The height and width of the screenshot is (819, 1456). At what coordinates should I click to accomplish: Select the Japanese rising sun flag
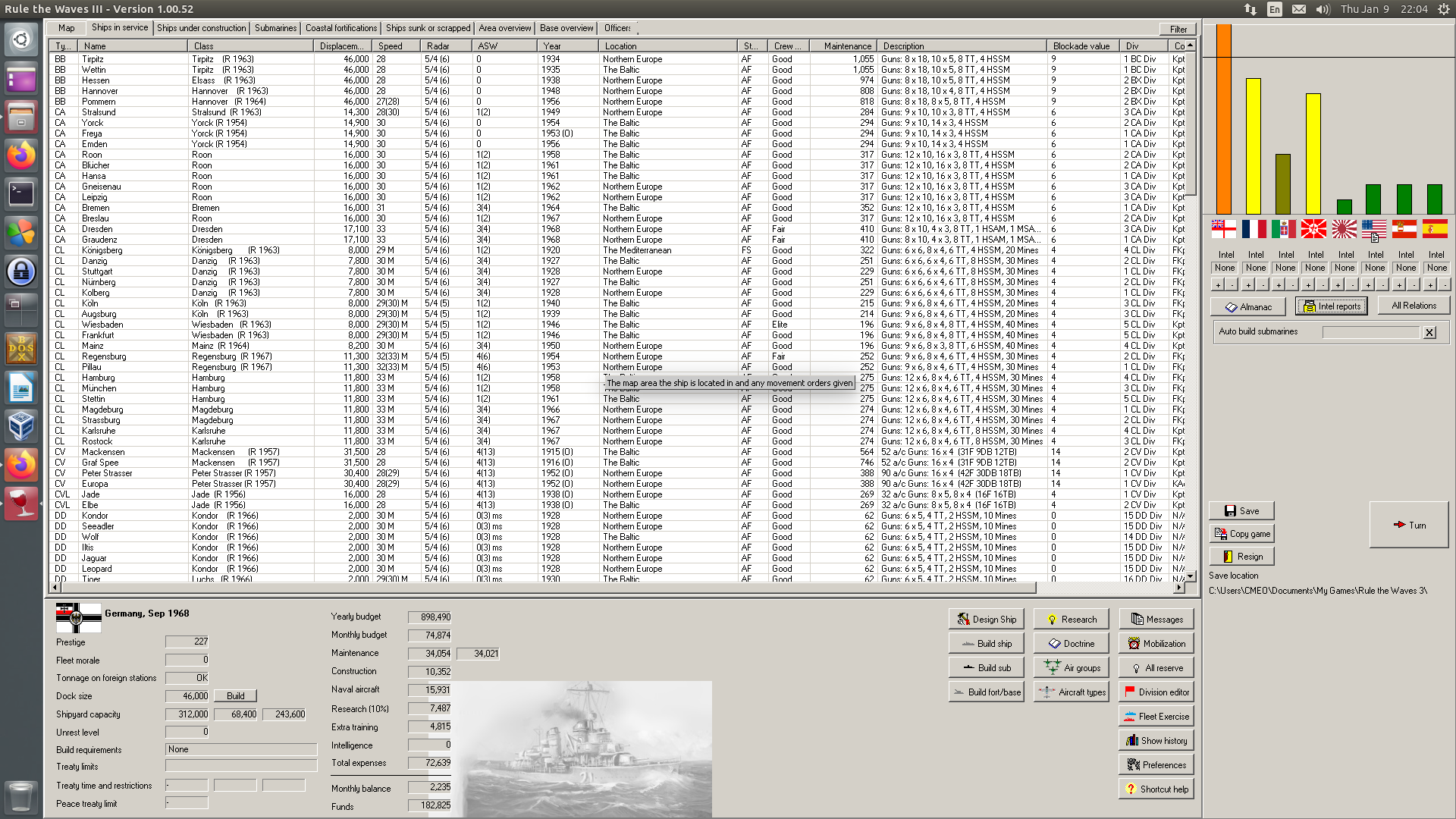(1344, 228)
